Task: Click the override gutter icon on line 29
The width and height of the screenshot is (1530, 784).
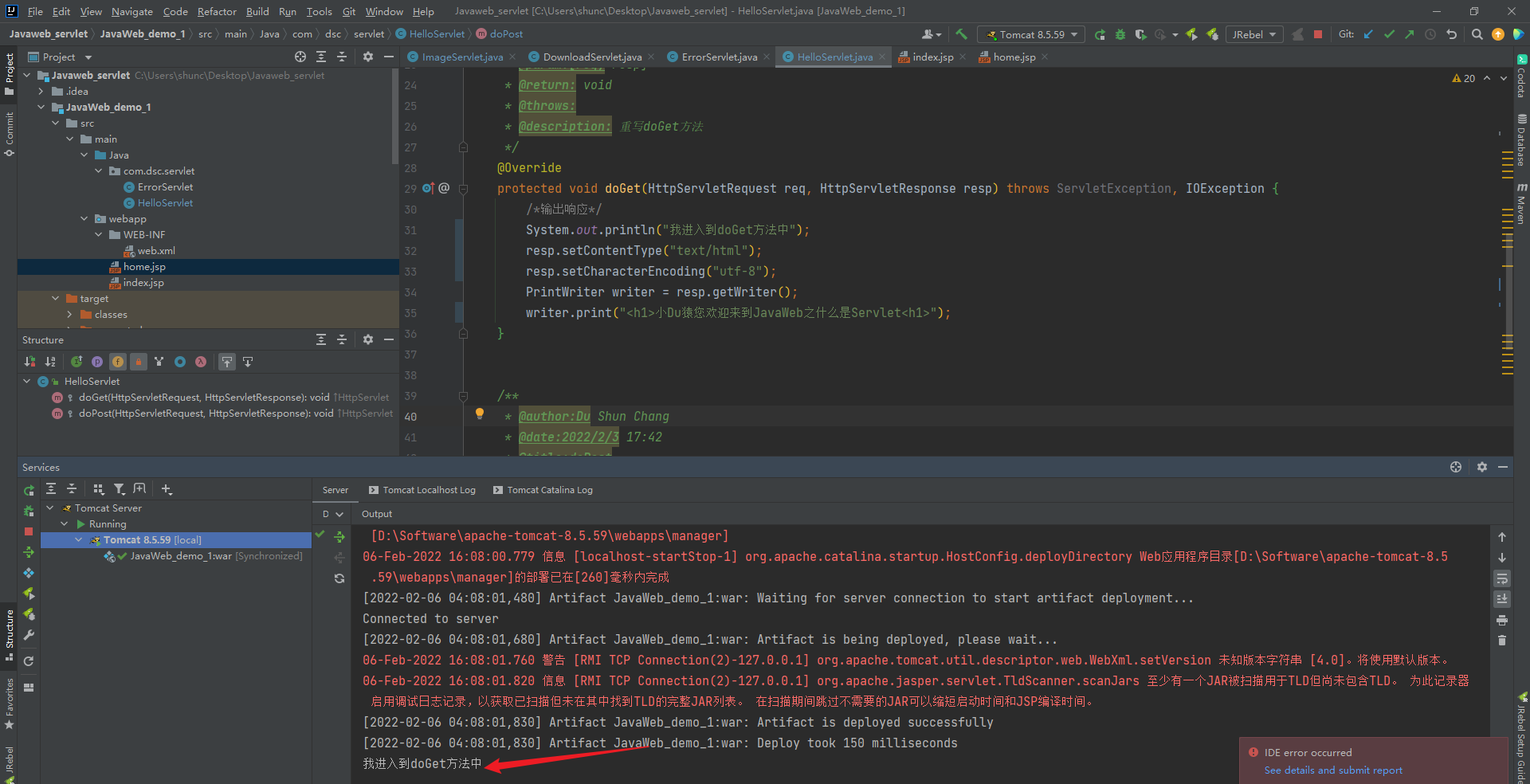Action: (x=428, y=188)
